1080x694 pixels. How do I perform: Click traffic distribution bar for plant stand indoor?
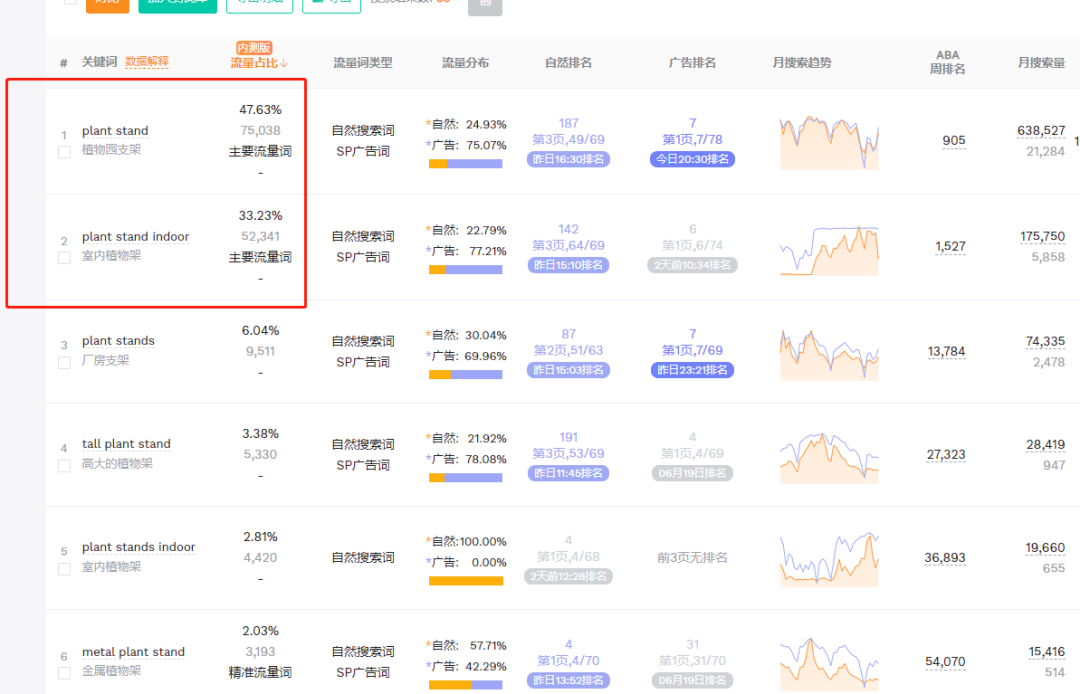466,270
